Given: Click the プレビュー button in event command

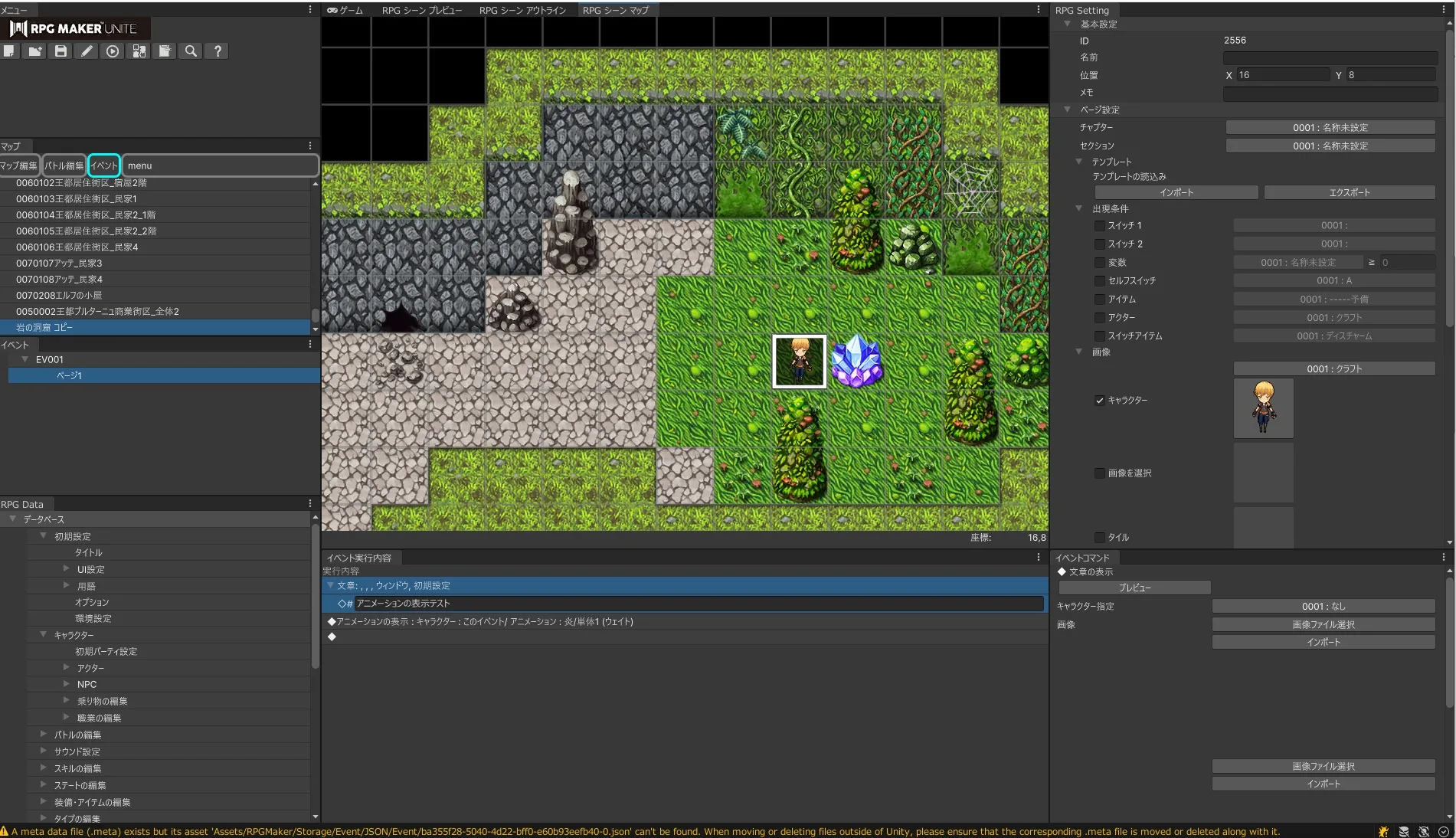Looking at the screenshot, I should coord(1134,588).
